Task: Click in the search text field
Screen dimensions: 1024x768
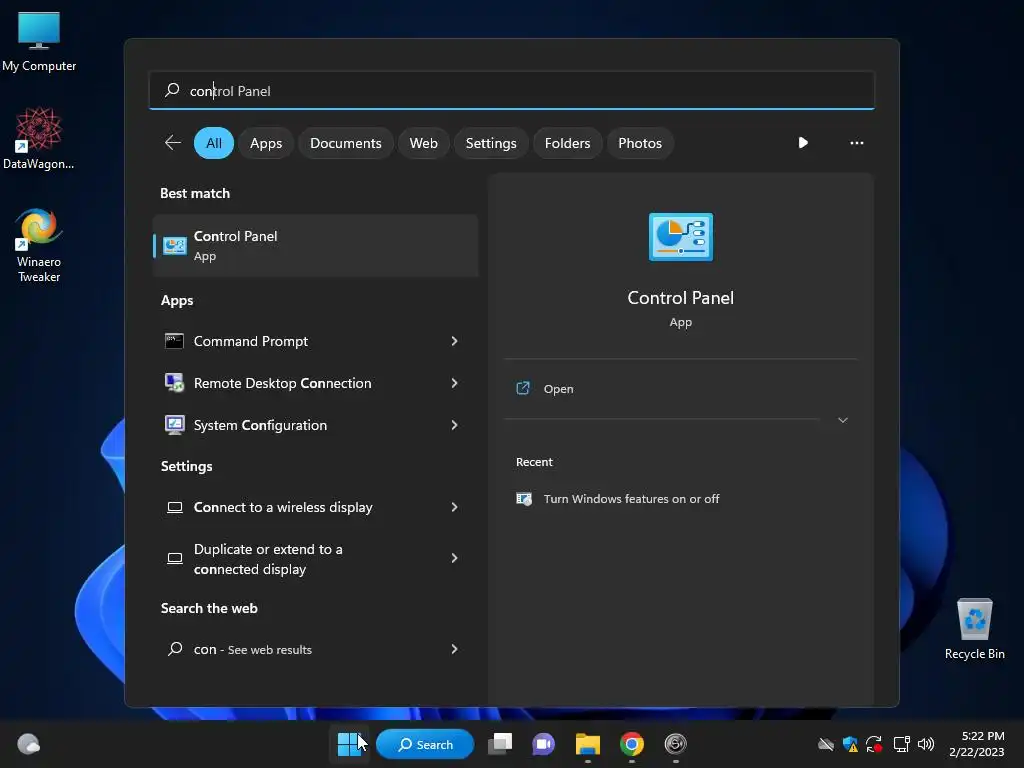Action: coord(512,90)
